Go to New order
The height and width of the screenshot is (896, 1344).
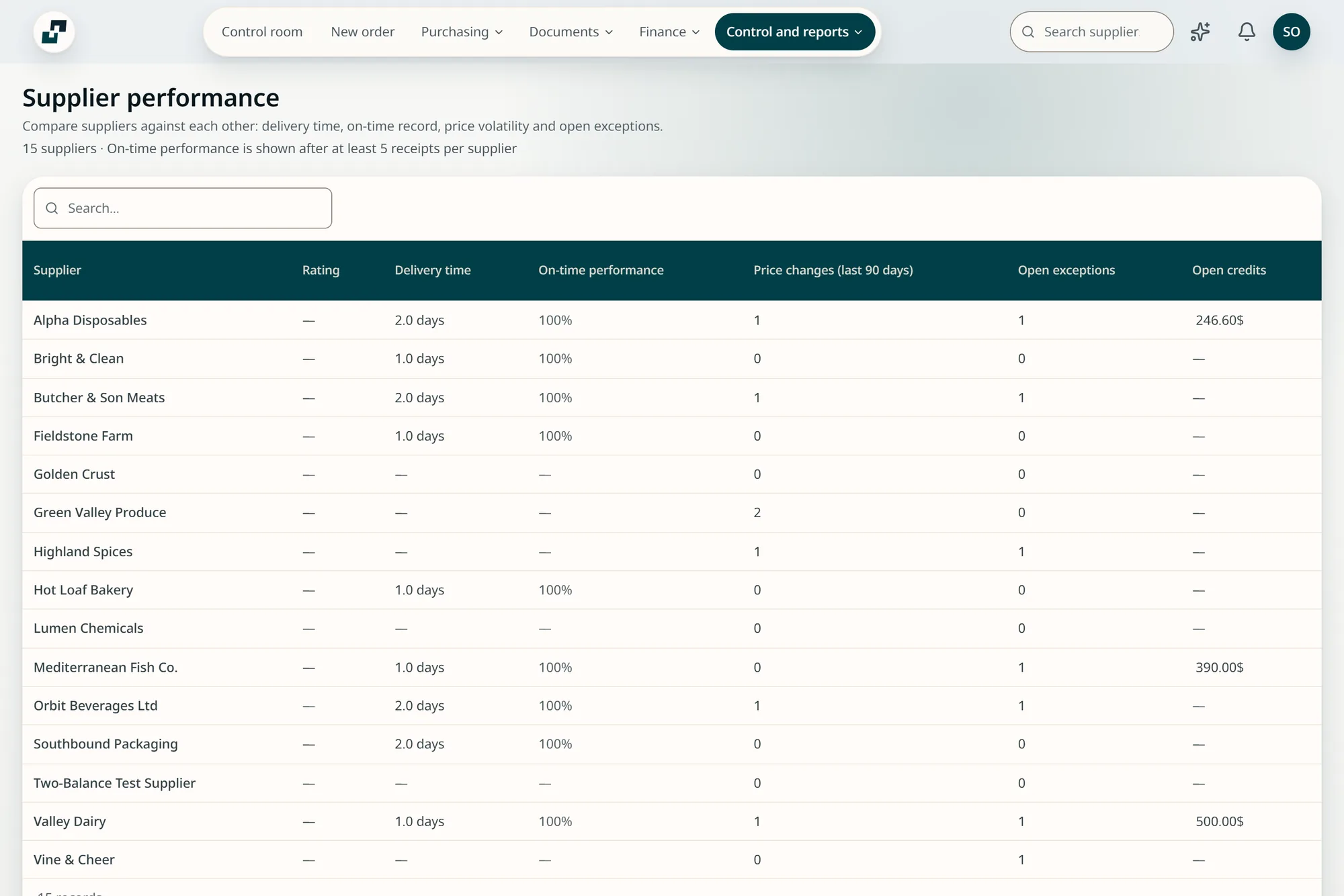pos(362,32)
